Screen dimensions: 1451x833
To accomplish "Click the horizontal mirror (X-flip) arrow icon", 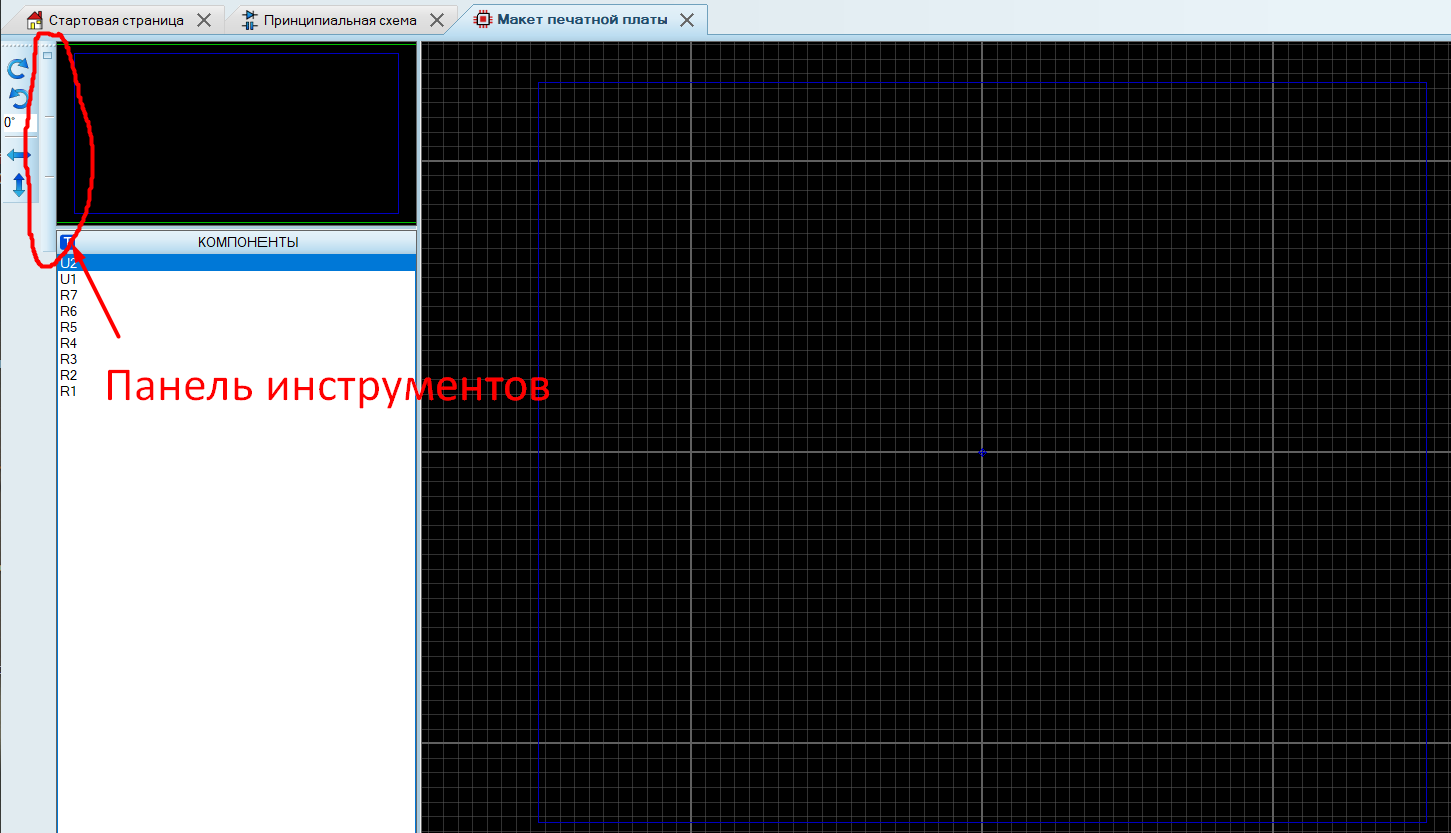I will point(18,155).
